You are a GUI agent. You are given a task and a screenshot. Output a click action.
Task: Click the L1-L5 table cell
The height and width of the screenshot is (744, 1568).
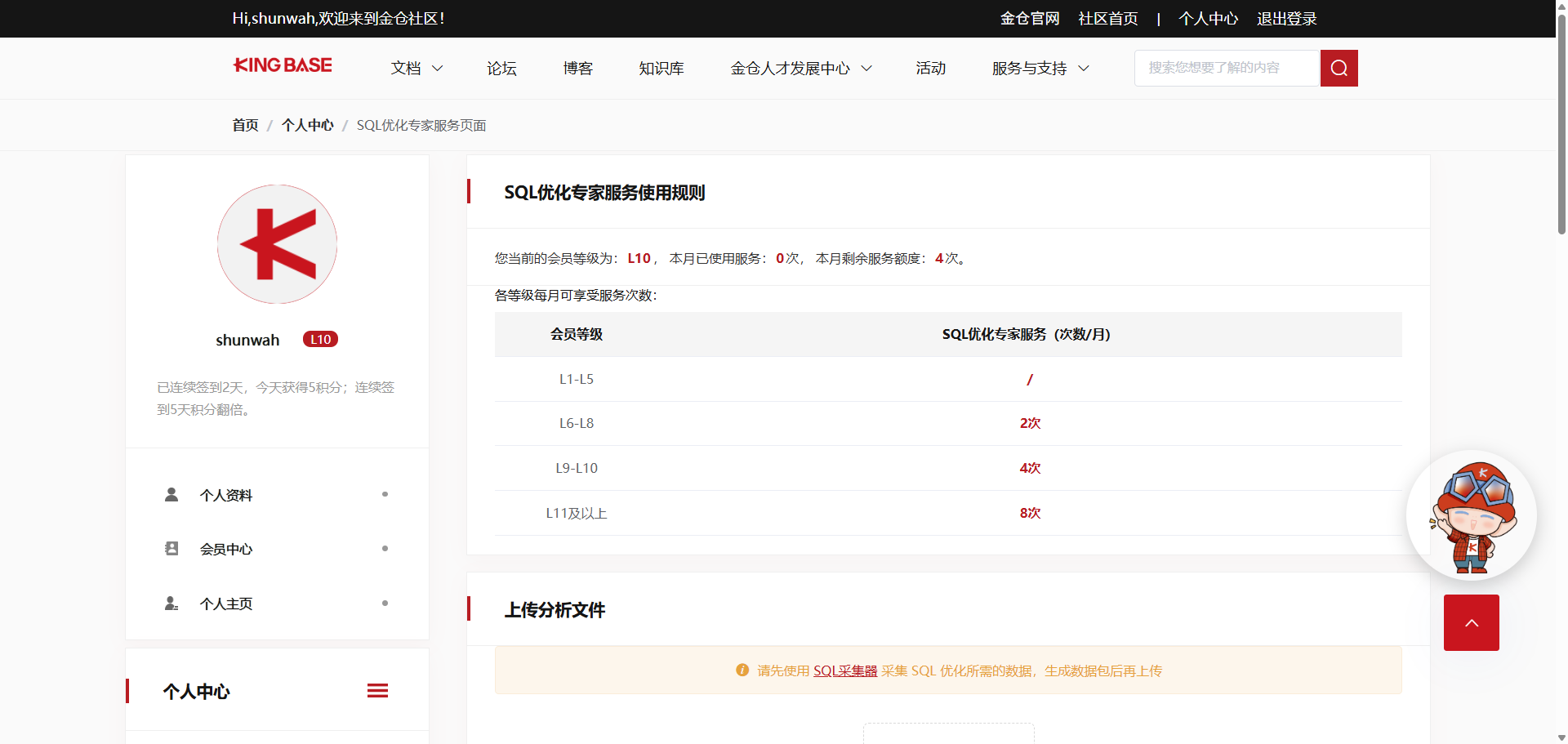[x=577, y=379]
